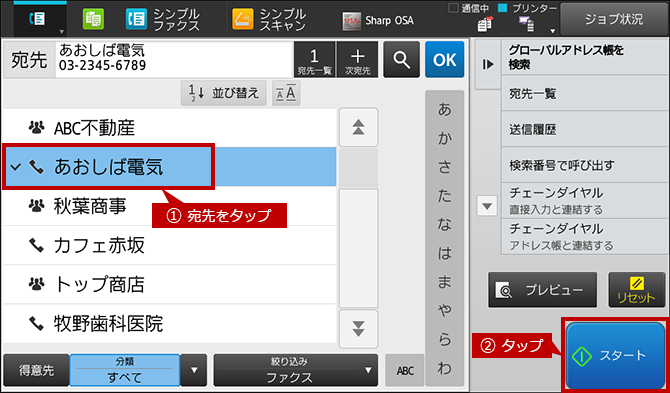Tap the blue スタート button

pos(615,355)
